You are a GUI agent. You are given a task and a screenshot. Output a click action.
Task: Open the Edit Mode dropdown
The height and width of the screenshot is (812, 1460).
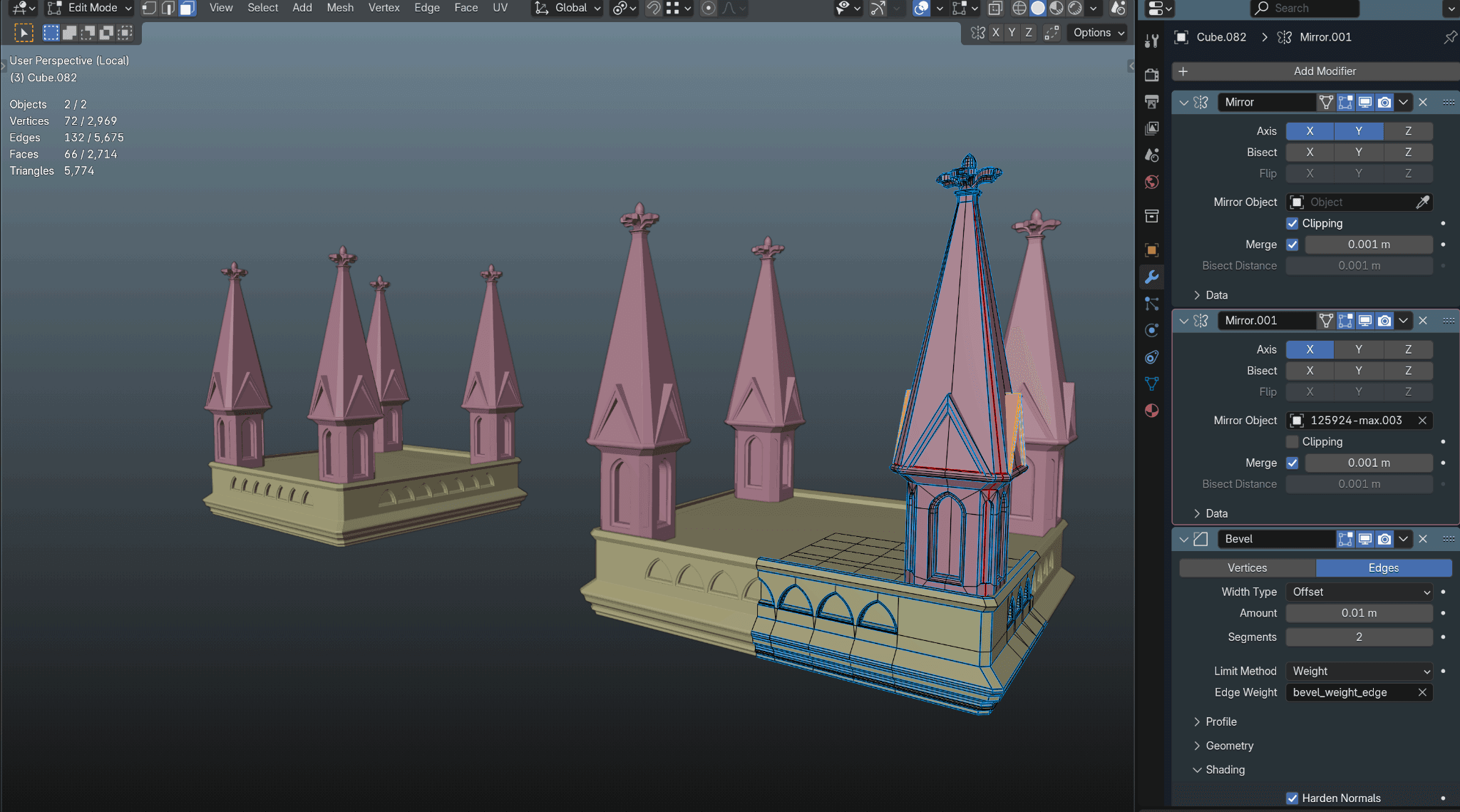click(90, 8)
